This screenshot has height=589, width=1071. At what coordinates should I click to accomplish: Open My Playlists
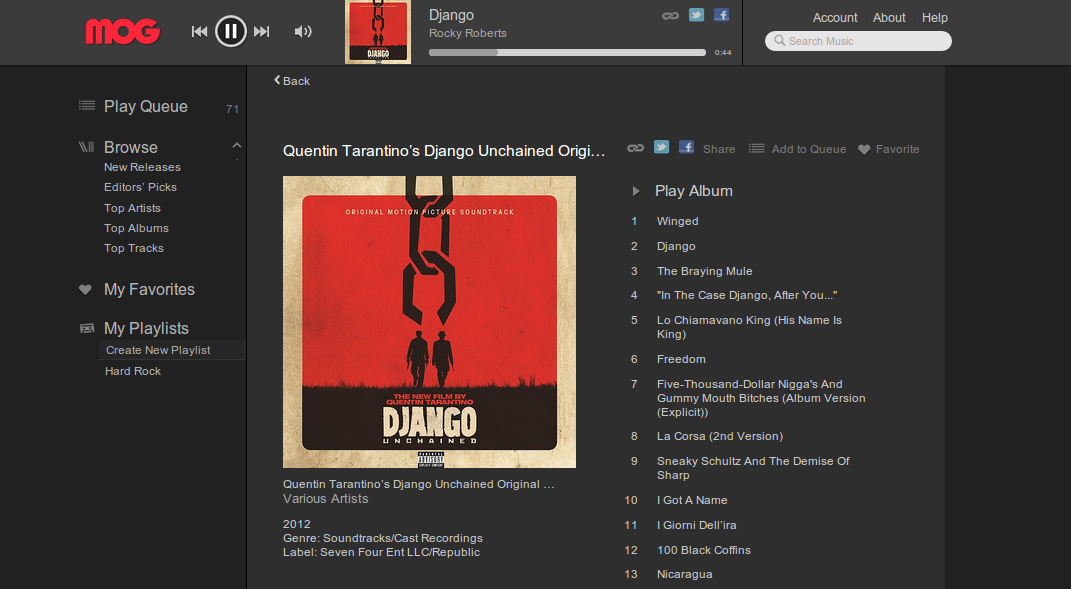point(146,329)
